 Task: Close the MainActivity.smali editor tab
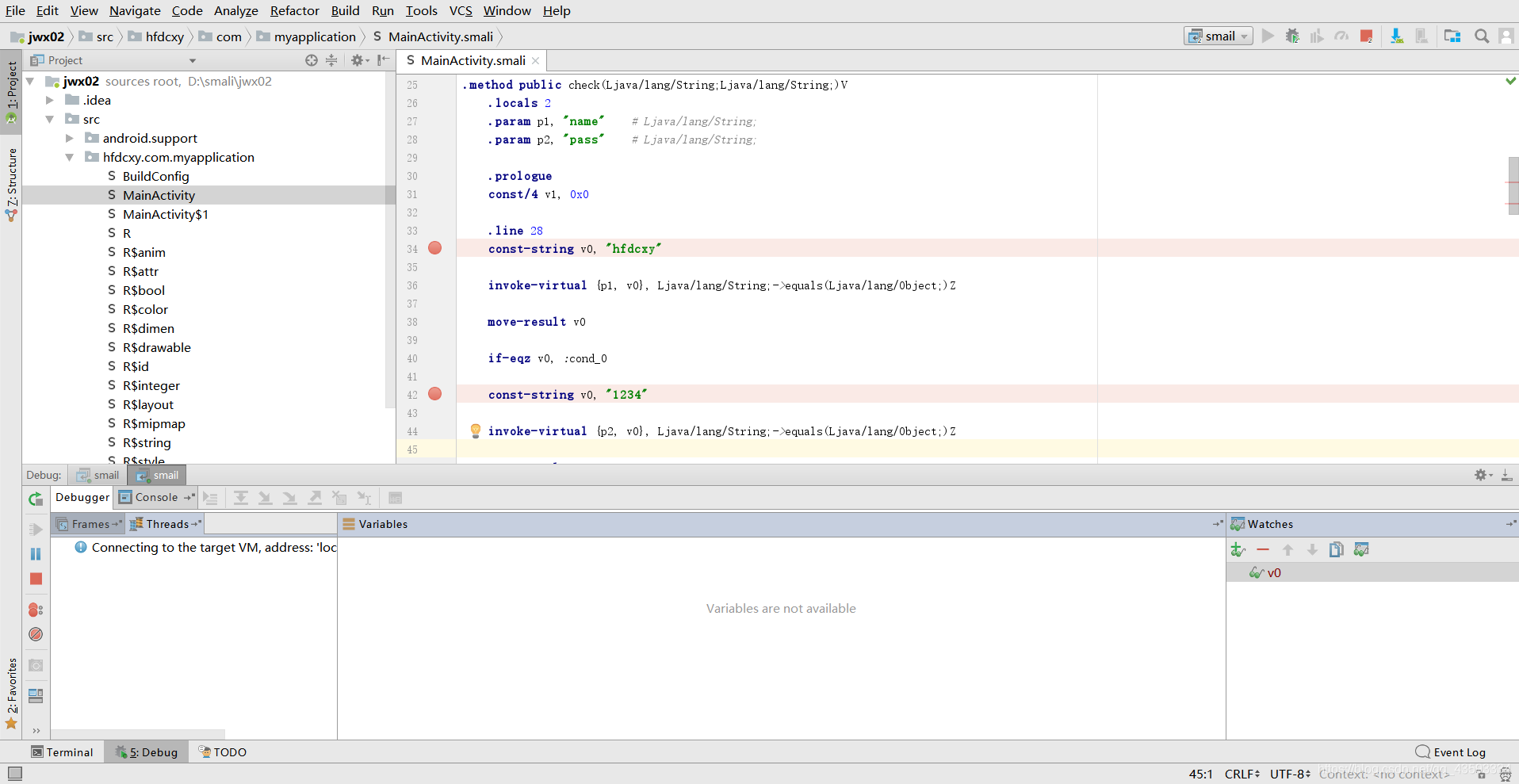[536, 61]
